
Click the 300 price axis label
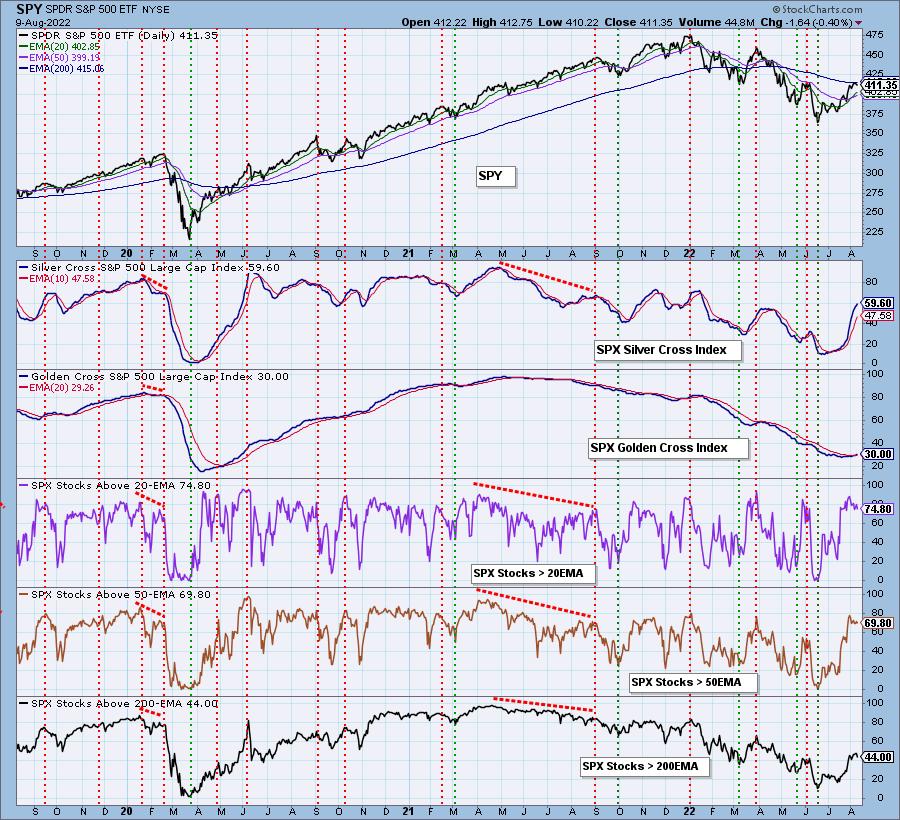874,172
